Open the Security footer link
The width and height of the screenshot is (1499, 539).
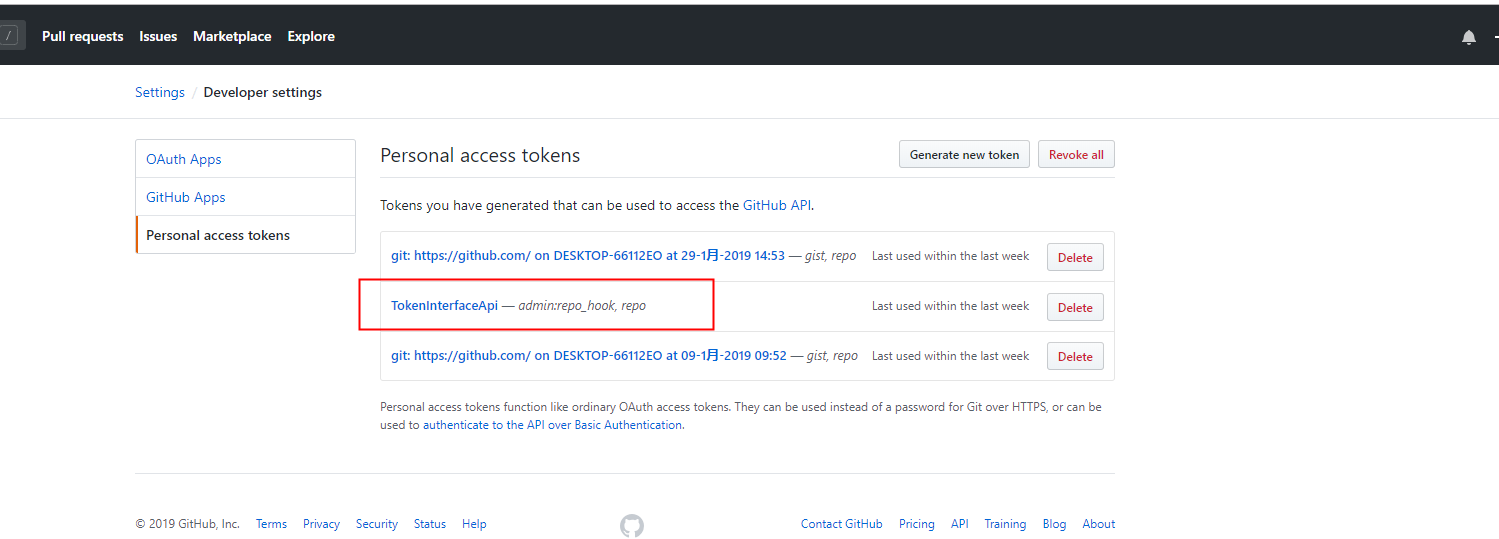pyautogui.click(x=377, y=524)
